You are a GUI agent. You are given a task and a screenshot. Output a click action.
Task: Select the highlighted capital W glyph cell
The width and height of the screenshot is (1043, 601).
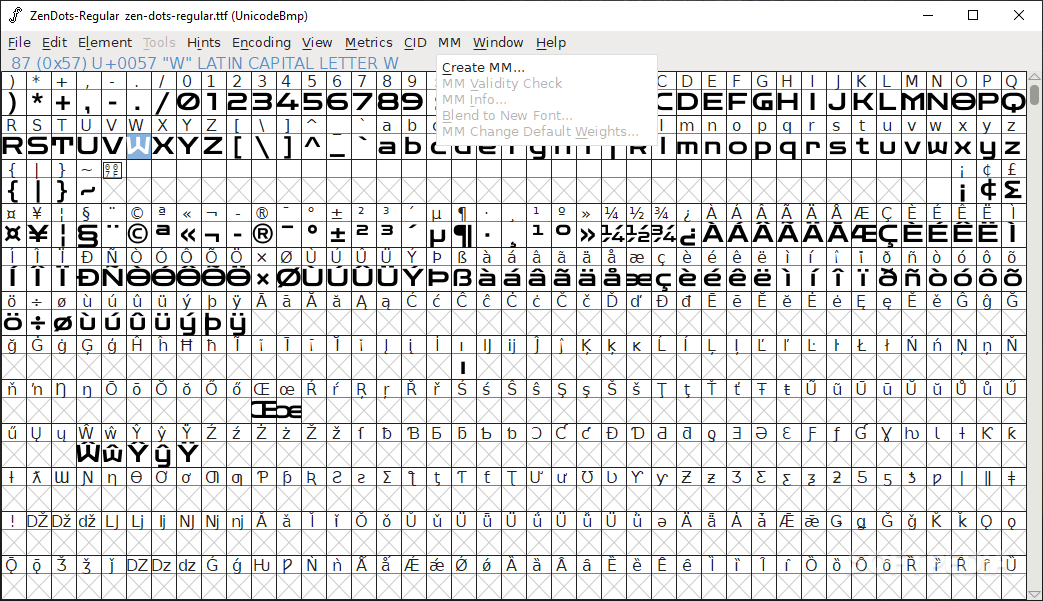(137, 146)
